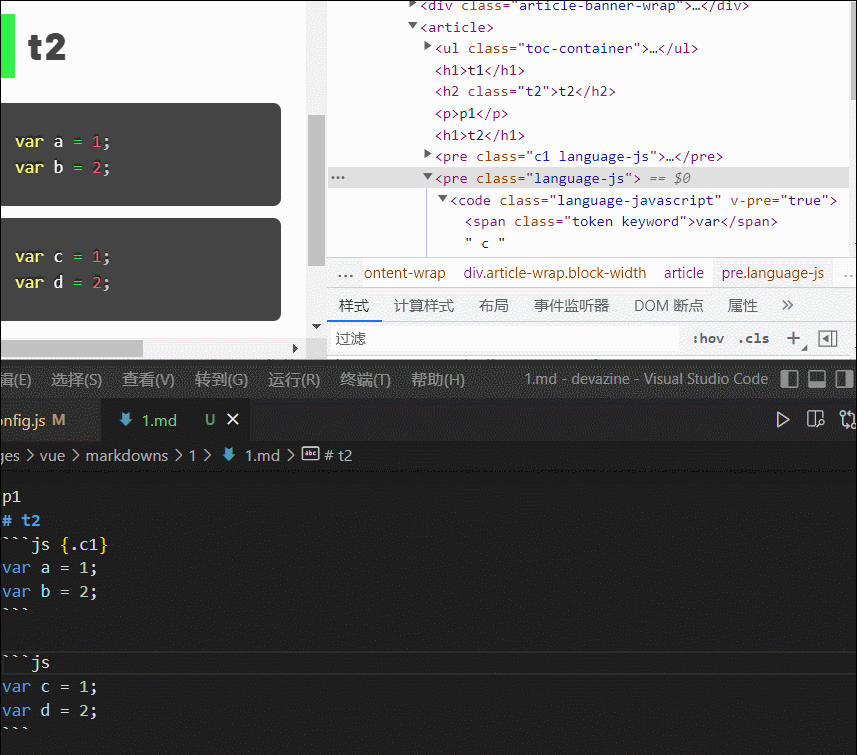Screen dimensions: 857x755
Task: Toggle the .cls element classes button
Action: tap(753, 339)
